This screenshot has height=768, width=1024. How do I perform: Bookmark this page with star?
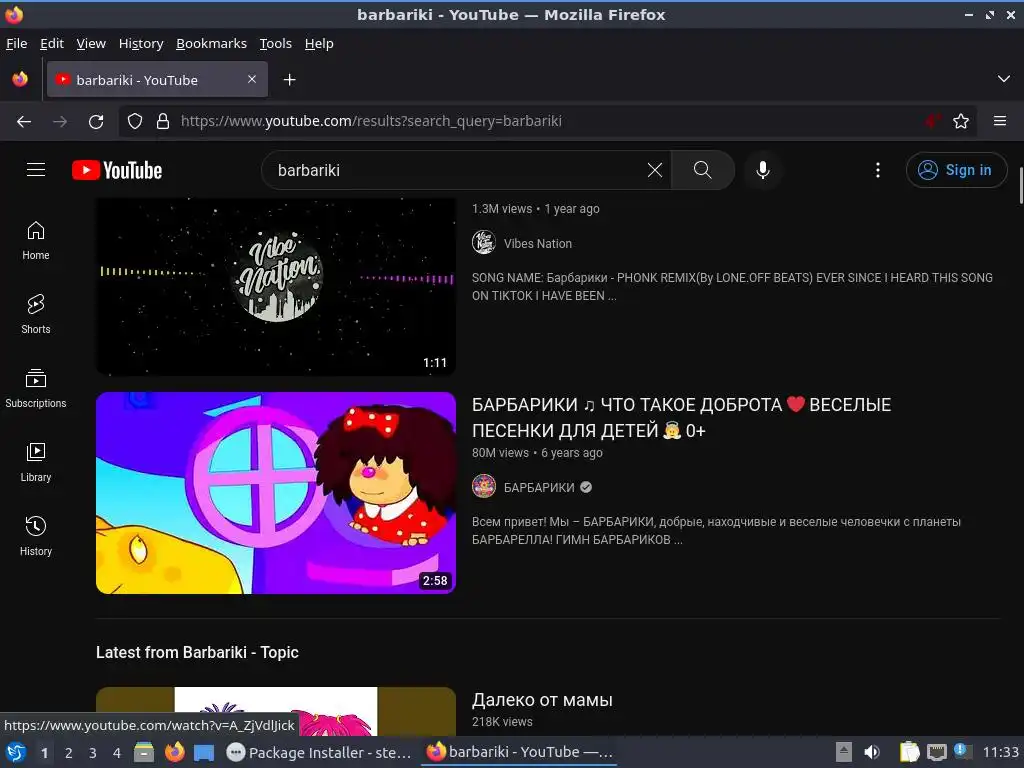point(961,121)
